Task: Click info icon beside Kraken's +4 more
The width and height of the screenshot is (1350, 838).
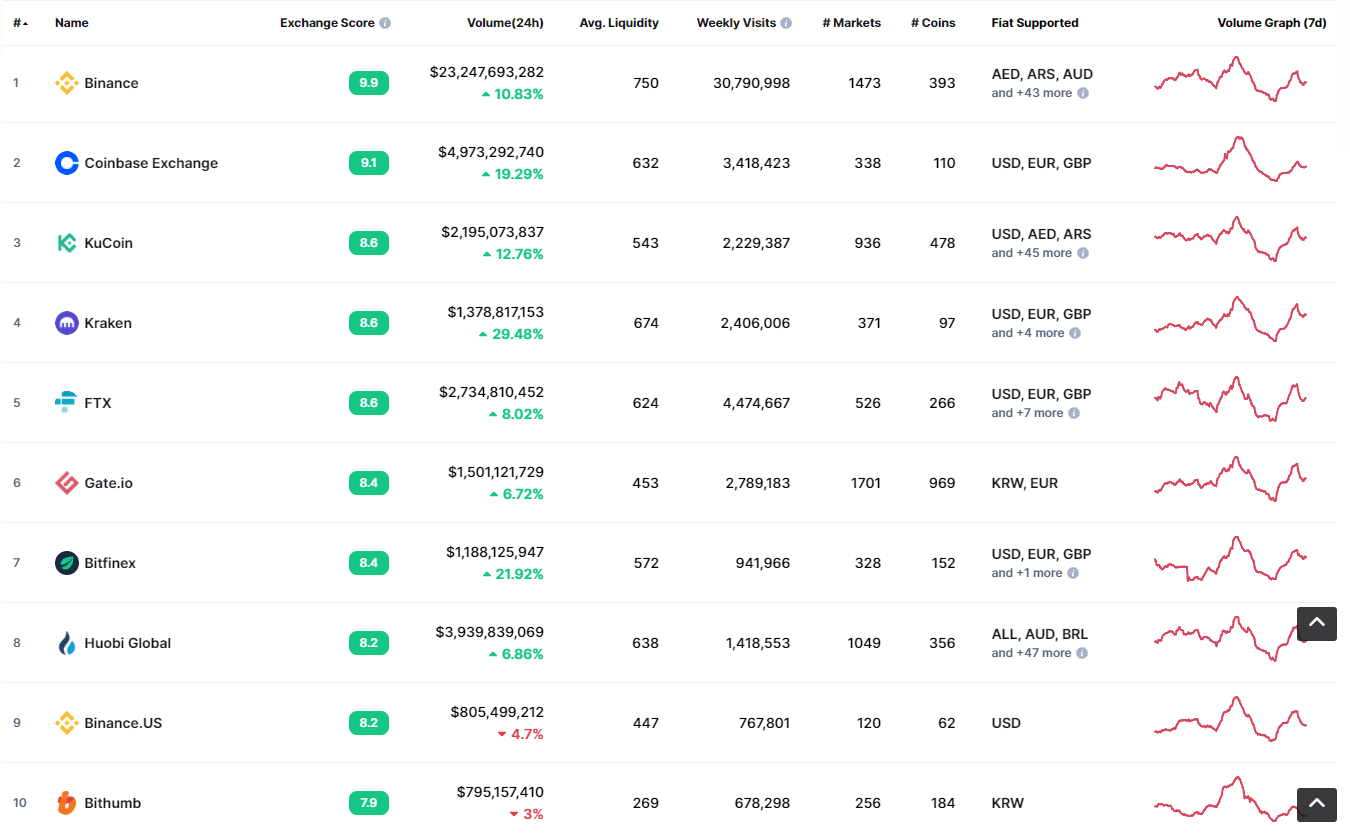Action: (x=1075, y=333)
